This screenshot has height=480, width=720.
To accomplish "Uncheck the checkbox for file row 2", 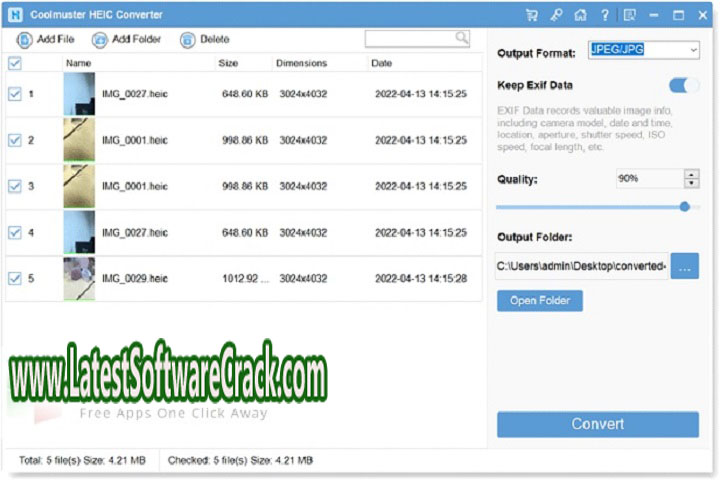I will [15, 140].
